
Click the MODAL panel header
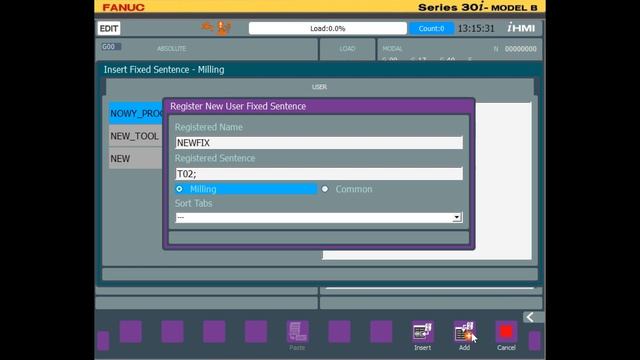point(392,49)
